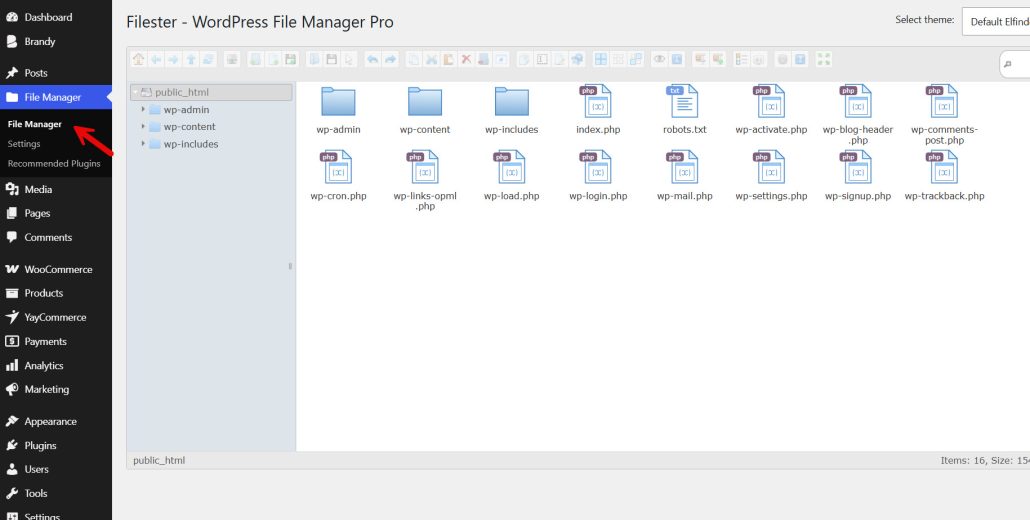This screenshot has height=520, width=1030.
Task: Click the Paste clipboard icon
Action: click(448, 59)
